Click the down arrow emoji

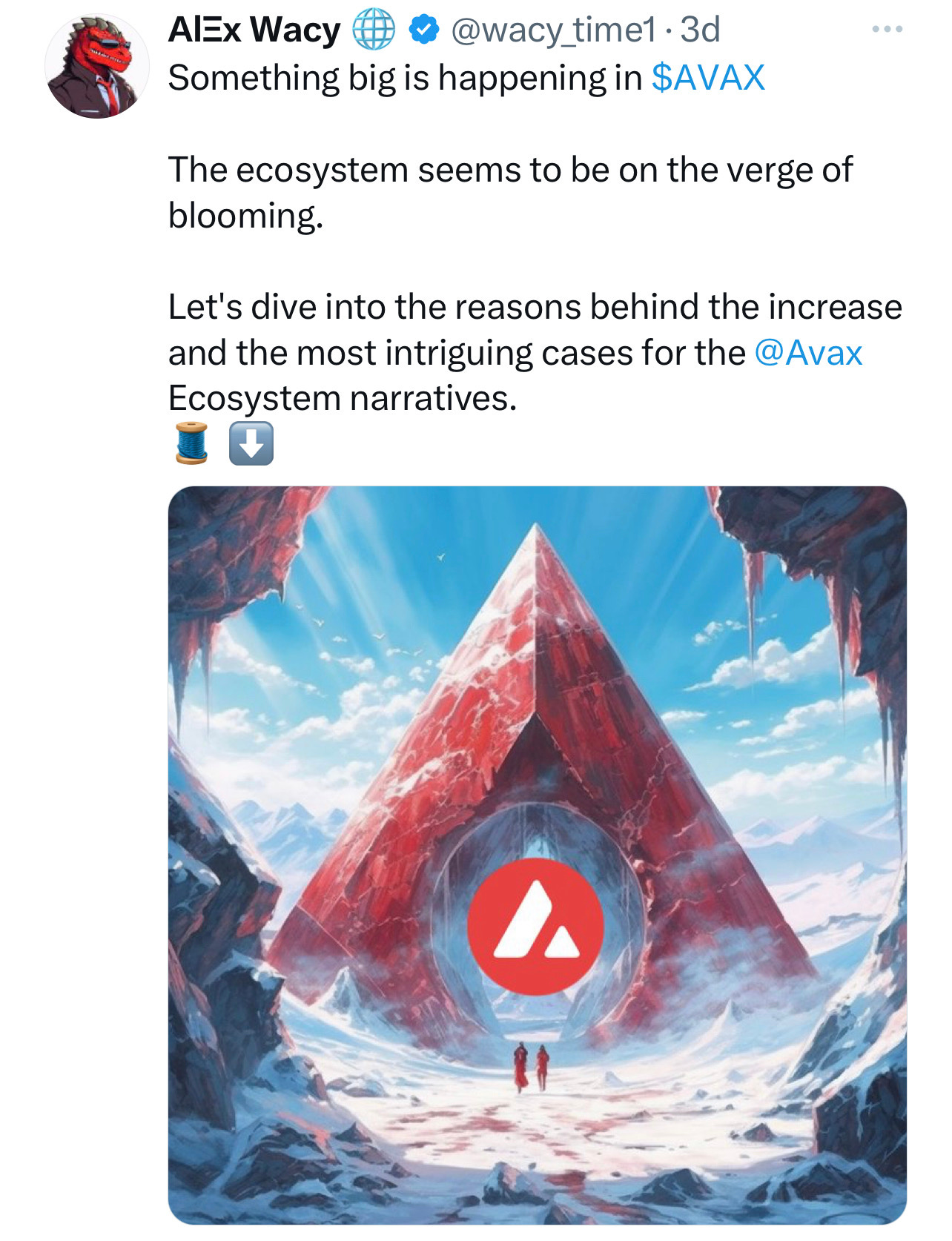point(251,443)
